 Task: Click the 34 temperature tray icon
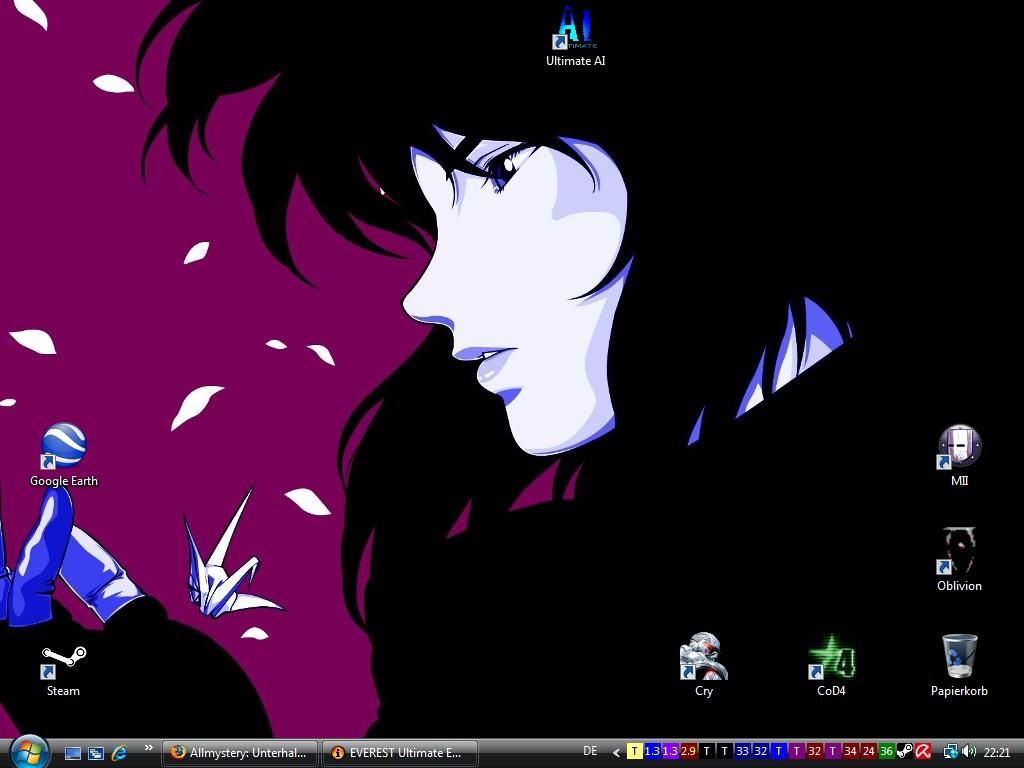[850, 752]
